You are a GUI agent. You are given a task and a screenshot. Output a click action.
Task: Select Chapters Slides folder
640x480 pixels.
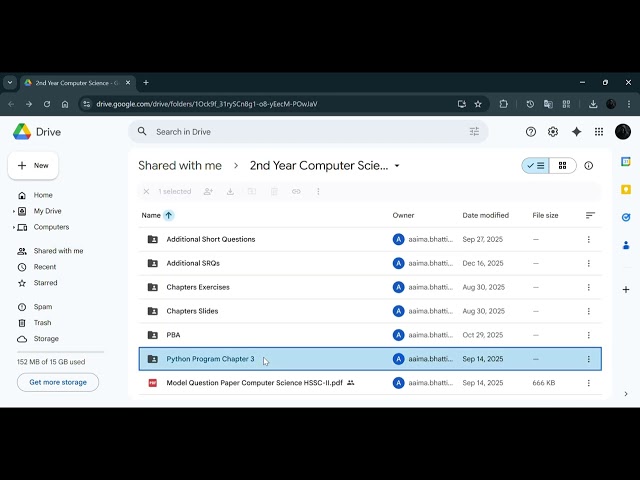(x=370, y=311)
